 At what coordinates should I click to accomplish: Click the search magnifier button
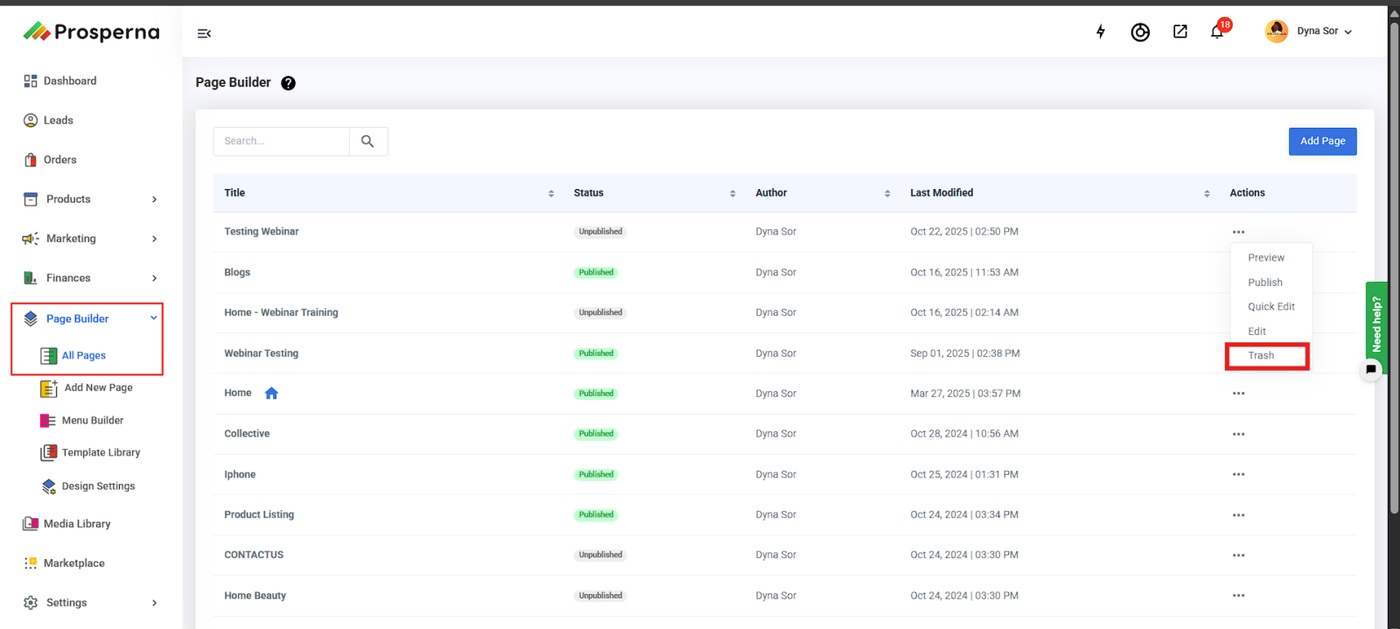click(x=368, y=141)
